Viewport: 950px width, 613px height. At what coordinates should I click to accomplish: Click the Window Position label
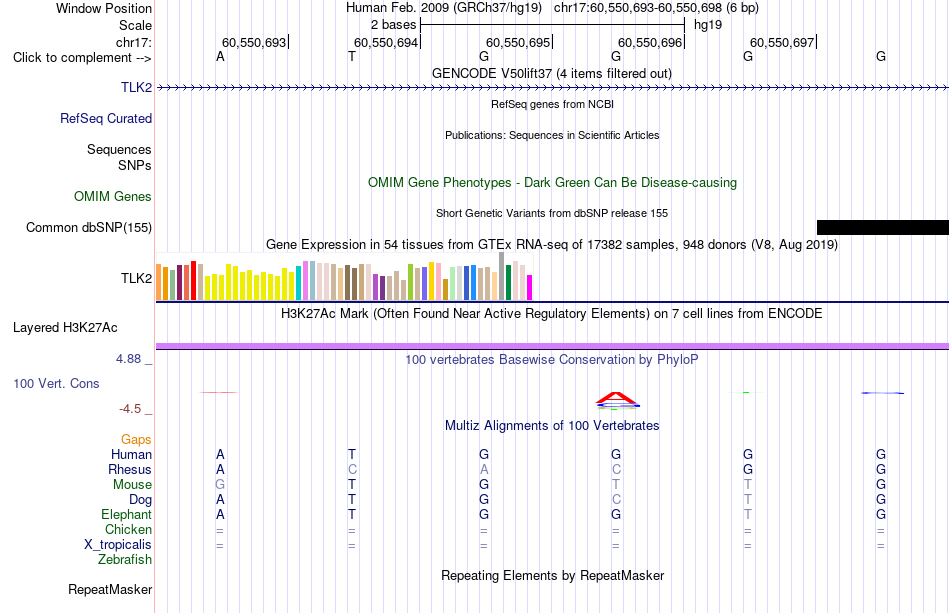point(104,8)
